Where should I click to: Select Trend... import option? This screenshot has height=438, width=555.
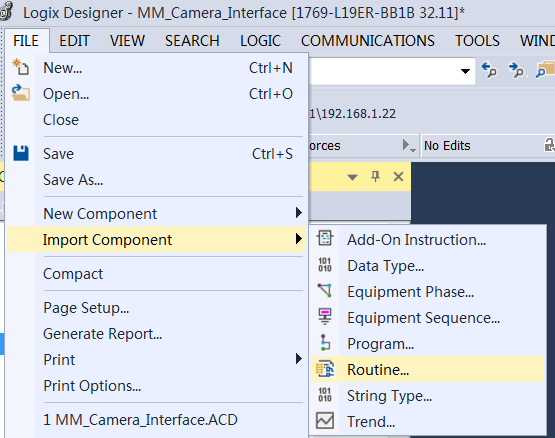point(428,421)
